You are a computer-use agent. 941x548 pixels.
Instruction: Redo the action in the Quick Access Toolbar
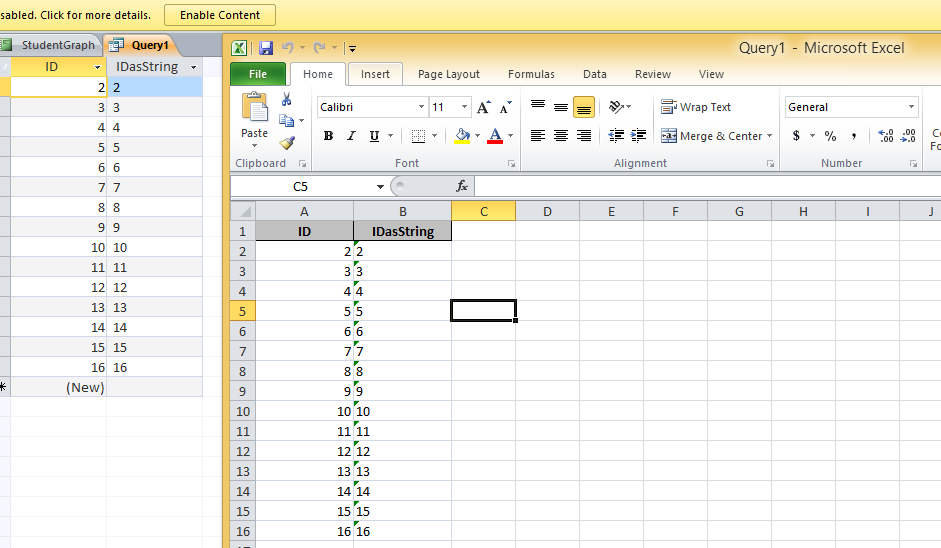[x=319, y=48]
